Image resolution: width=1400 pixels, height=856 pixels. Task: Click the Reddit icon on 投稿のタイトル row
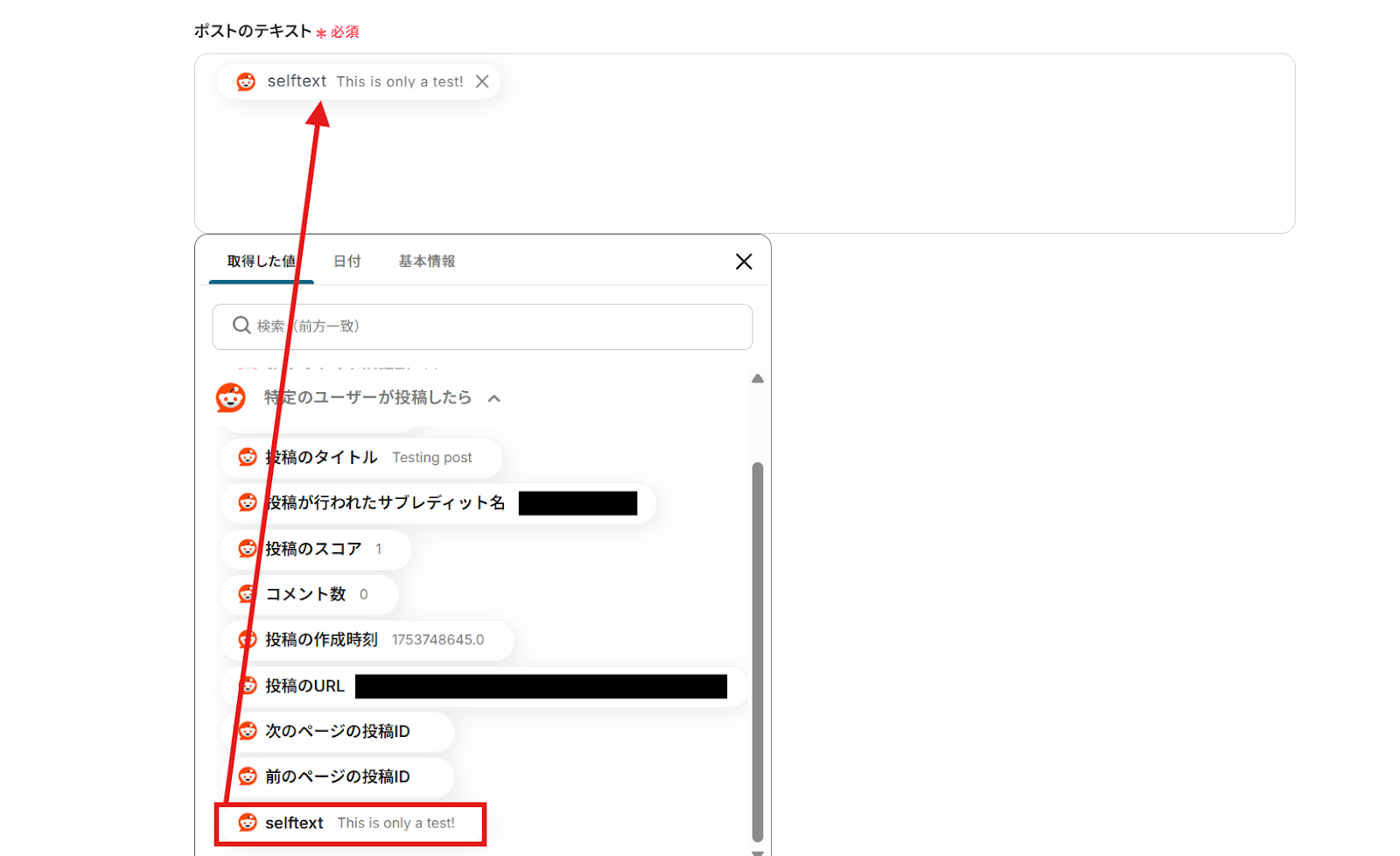tap(248, 458)
